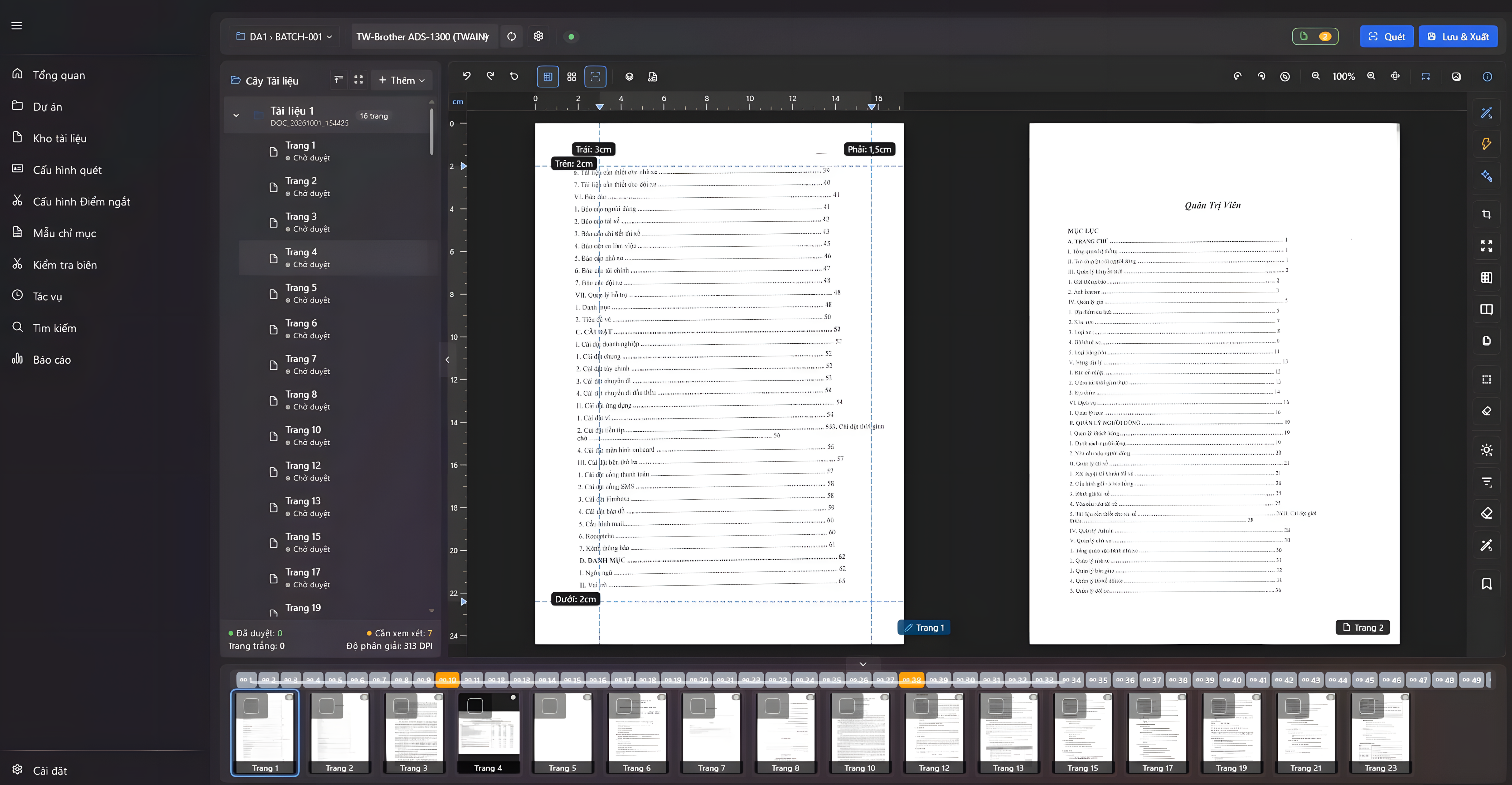Tick the checkbox on Trang 4 thumbnail
Viewport: 1512px width, 785px height.
(x=476, y=706)
